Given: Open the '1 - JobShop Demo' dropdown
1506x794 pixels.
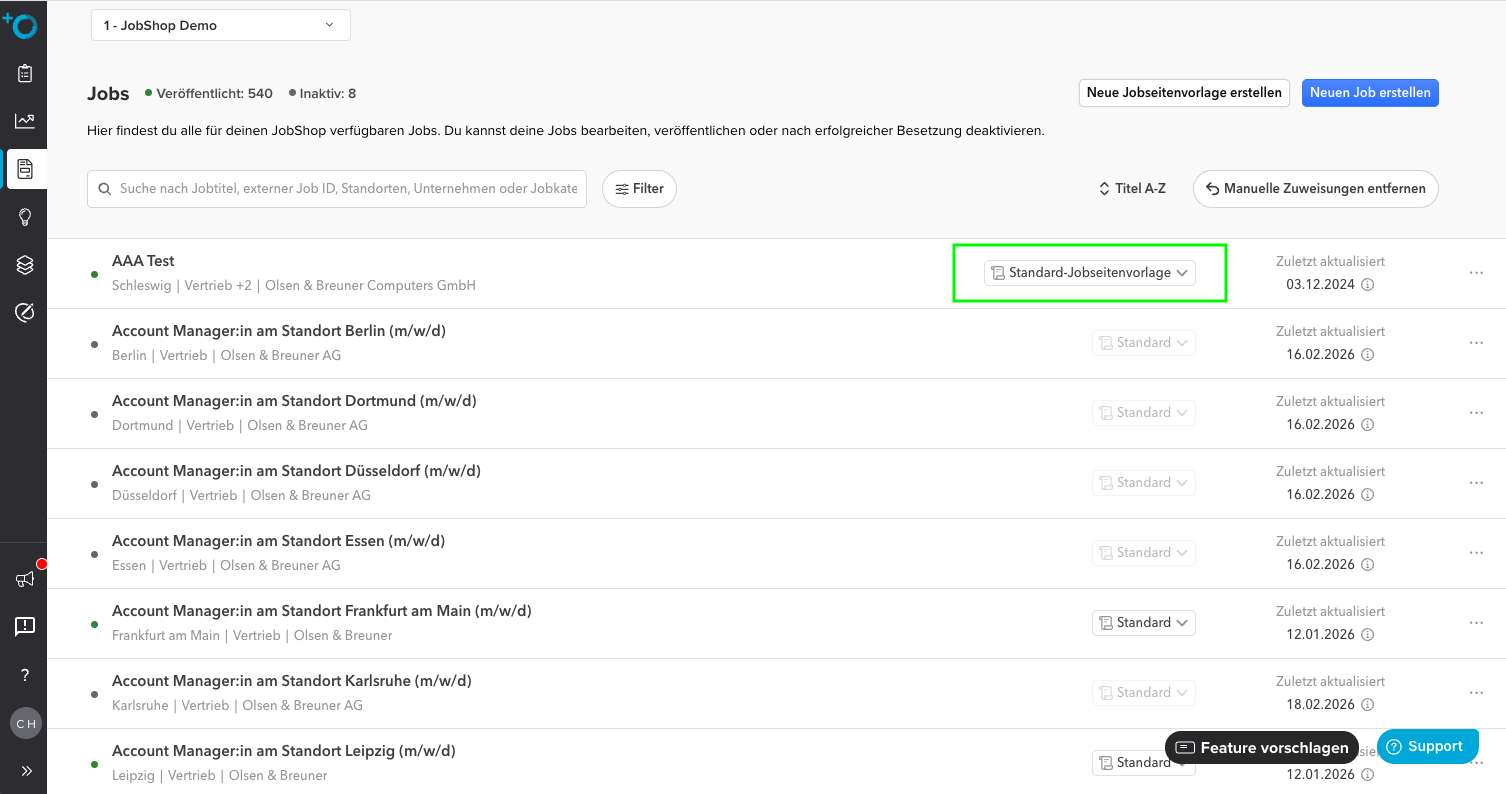Looking at the screenshot, I should pyautogui.click(x=220, y=25).
